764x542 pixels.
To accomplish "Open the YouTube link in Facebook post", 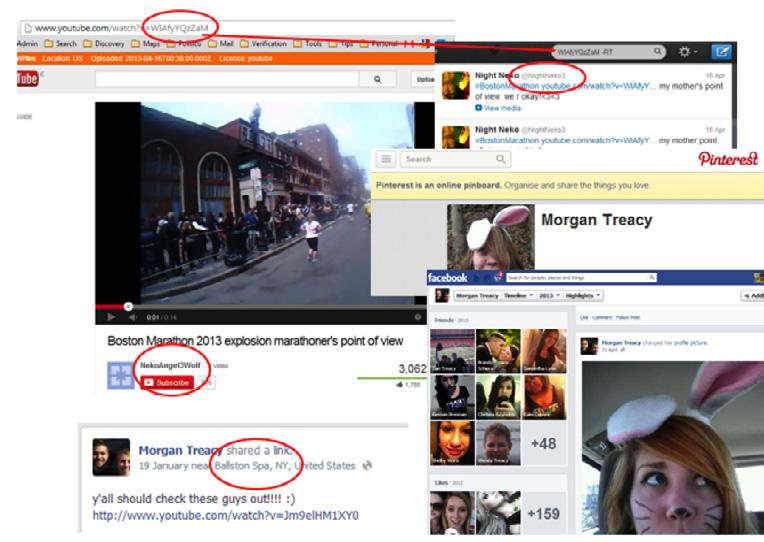I will [225, 515].
